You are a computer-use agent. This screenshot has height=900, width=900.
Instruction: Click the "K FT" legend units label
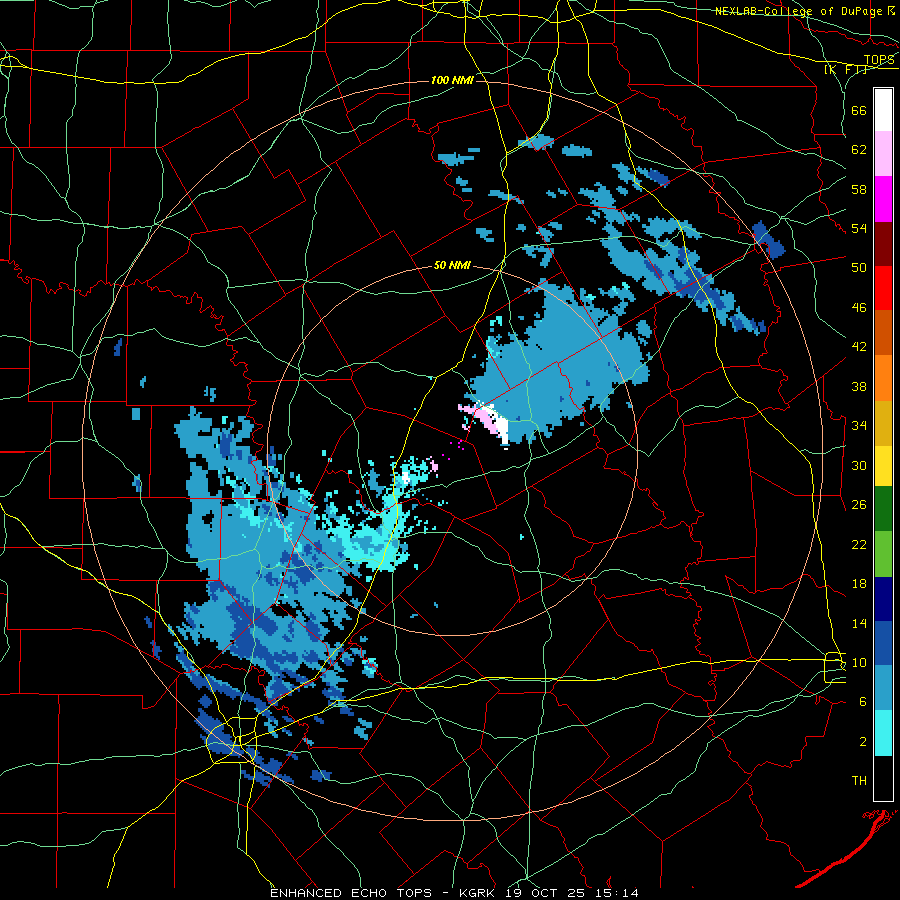click(x=846, y=69)
